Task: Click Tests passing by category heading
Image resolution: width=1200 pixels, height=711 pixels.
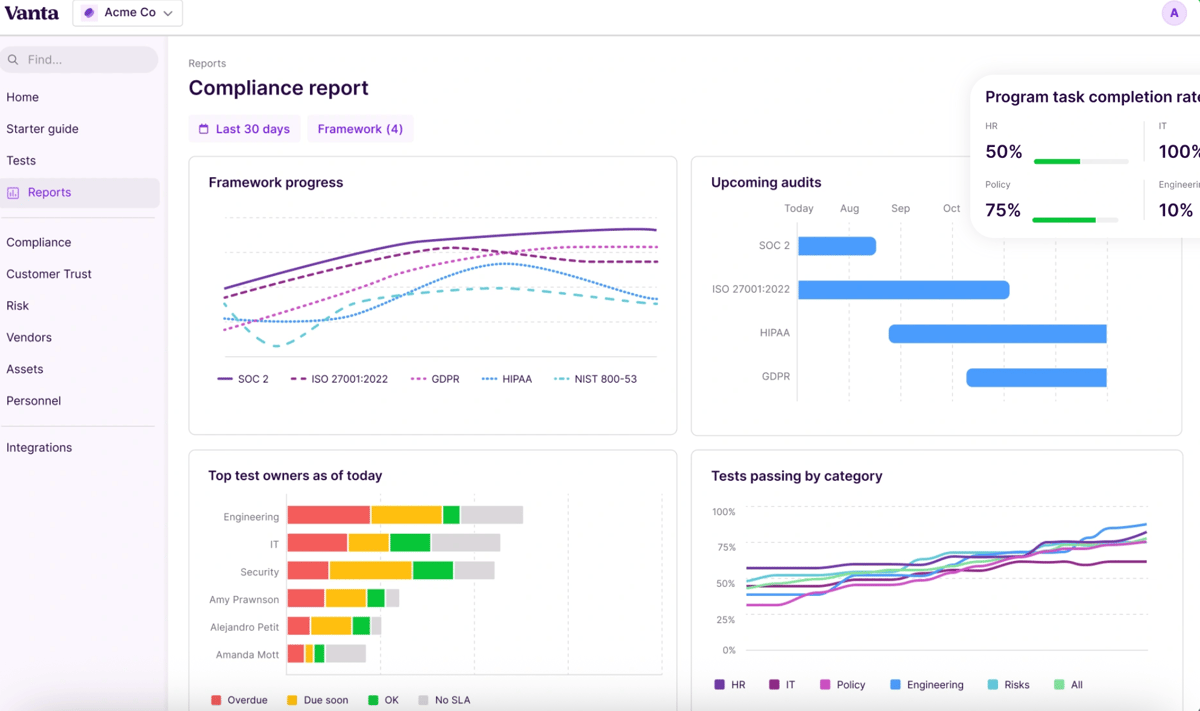Action: click(797, 476)
